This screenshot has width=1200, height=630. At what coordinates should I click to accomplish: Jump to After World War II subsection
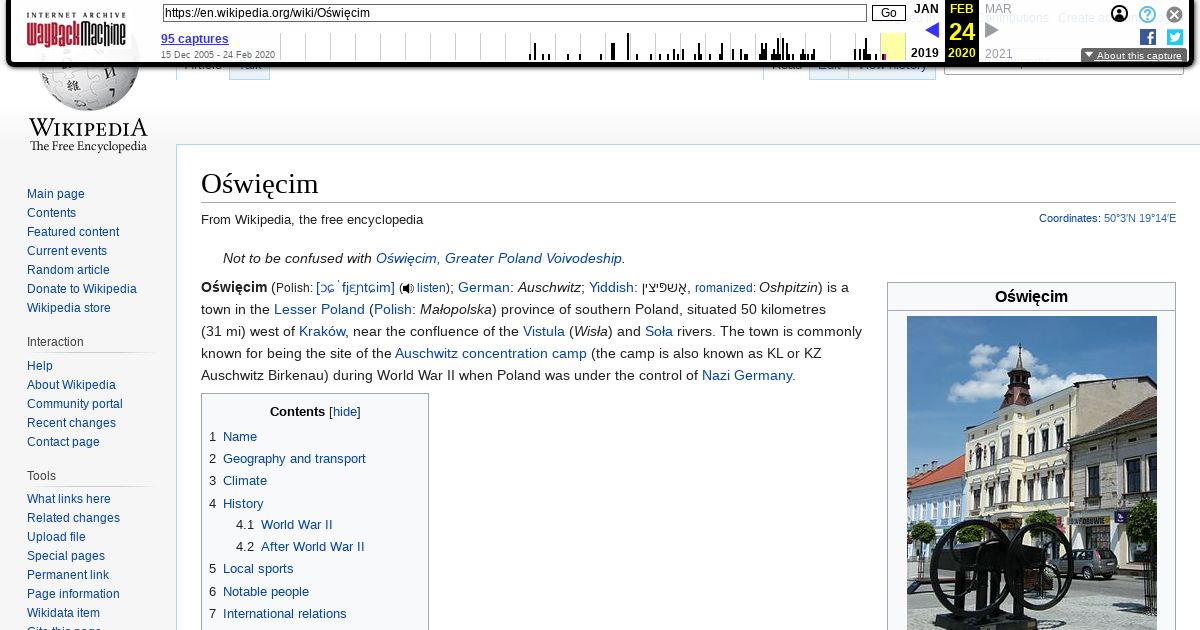pyautogui.click(x=313, y=547)
